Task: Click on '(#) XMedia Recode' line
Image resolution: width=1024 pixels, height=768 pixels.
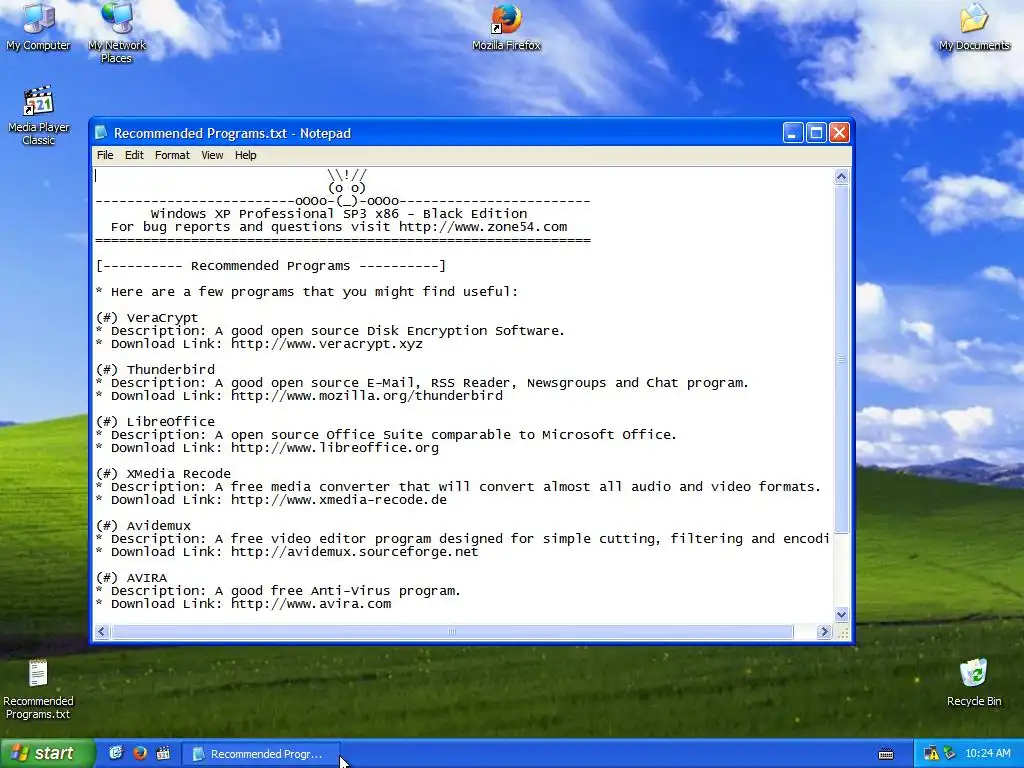Action: tap(163, 474)
